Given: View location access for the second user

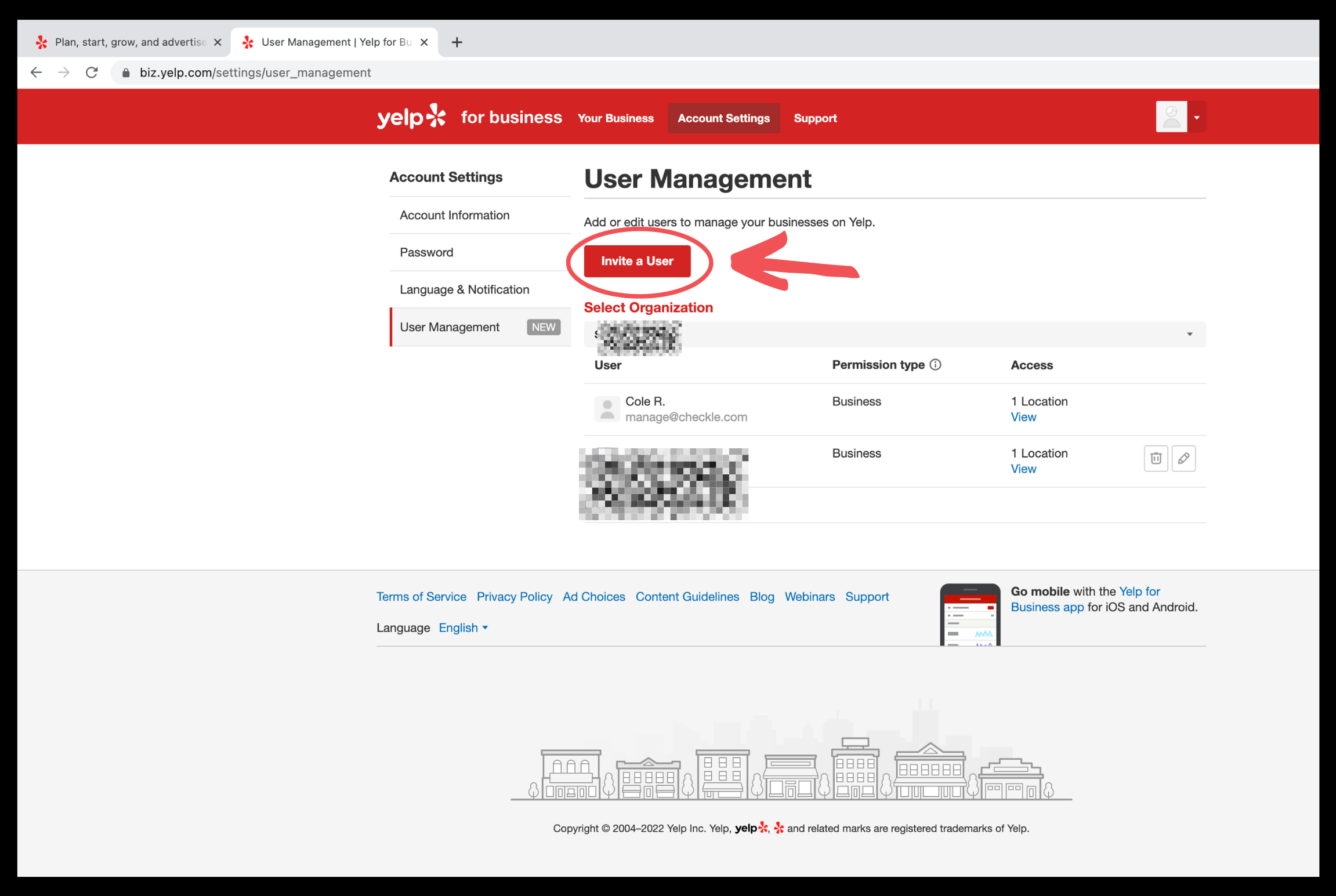Looking at the screenshot, I should coord(1023,469).
